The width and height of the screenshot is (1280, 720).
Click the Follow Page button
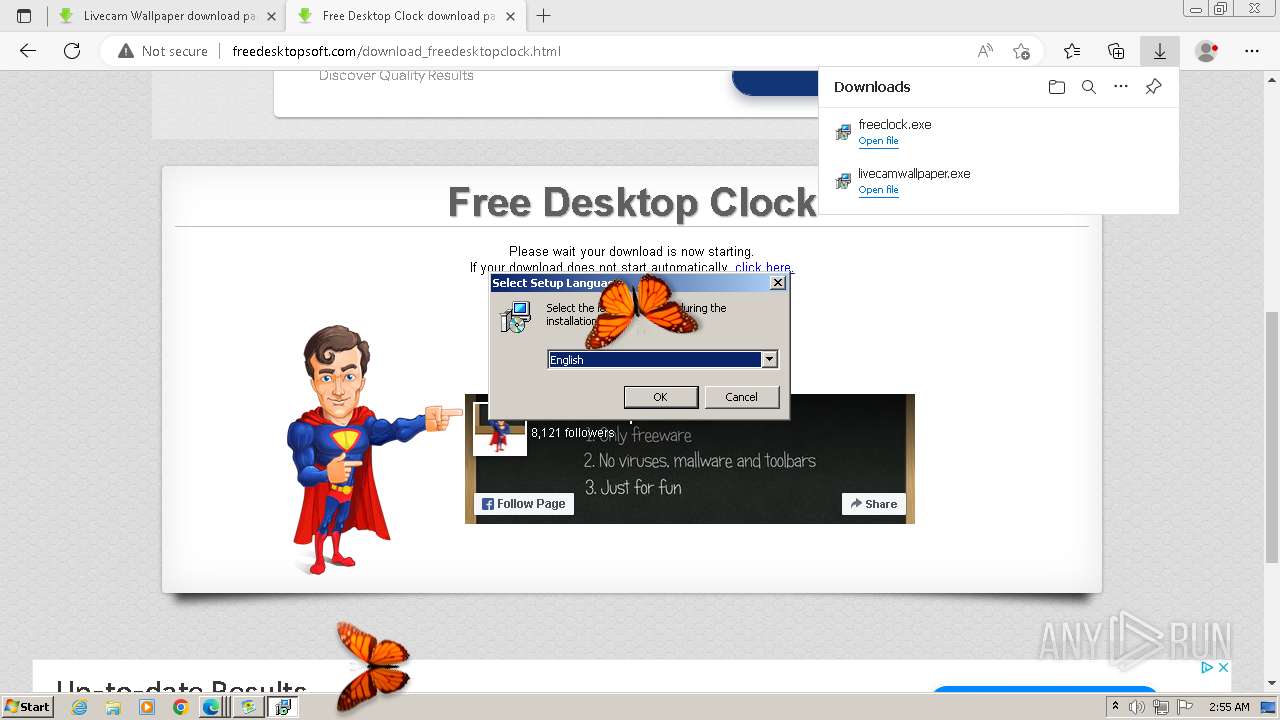(524, 504)
